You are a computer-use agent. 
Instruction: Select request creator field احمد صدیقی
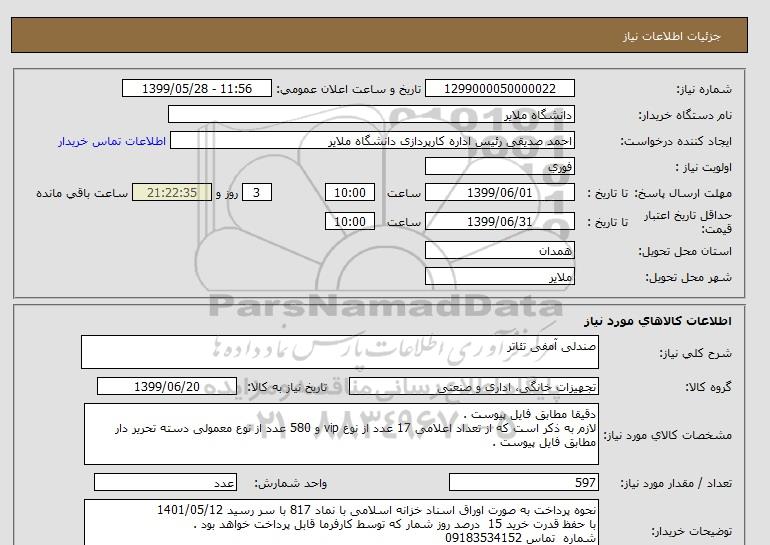tap(372, 140)
